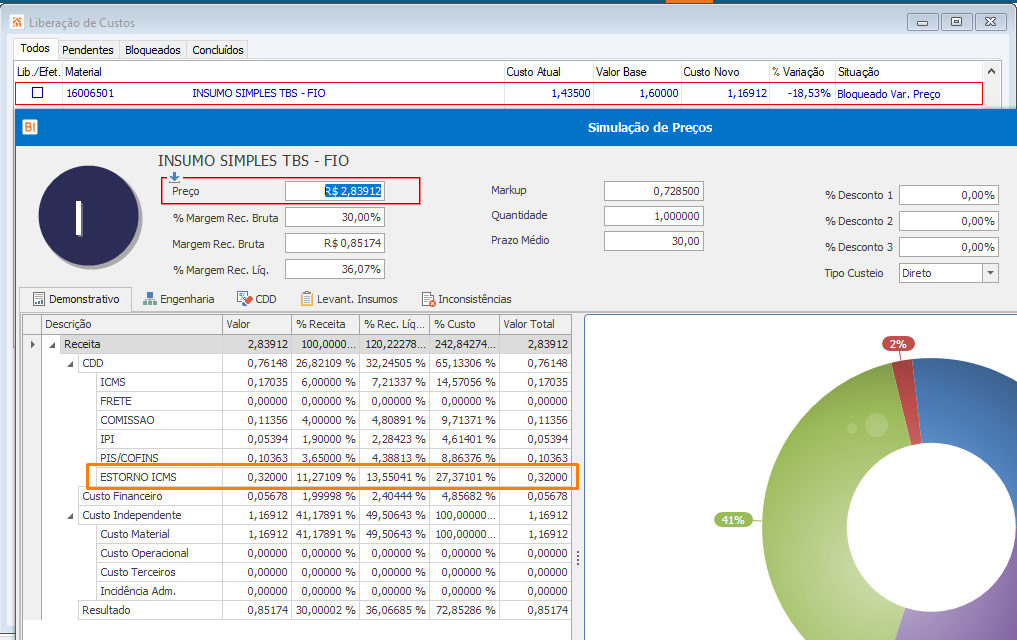This screenshot has height=640, width=1017.
Task: Click the Levant. Insumos clipboard icon
Action: click(x=307, y=299)
